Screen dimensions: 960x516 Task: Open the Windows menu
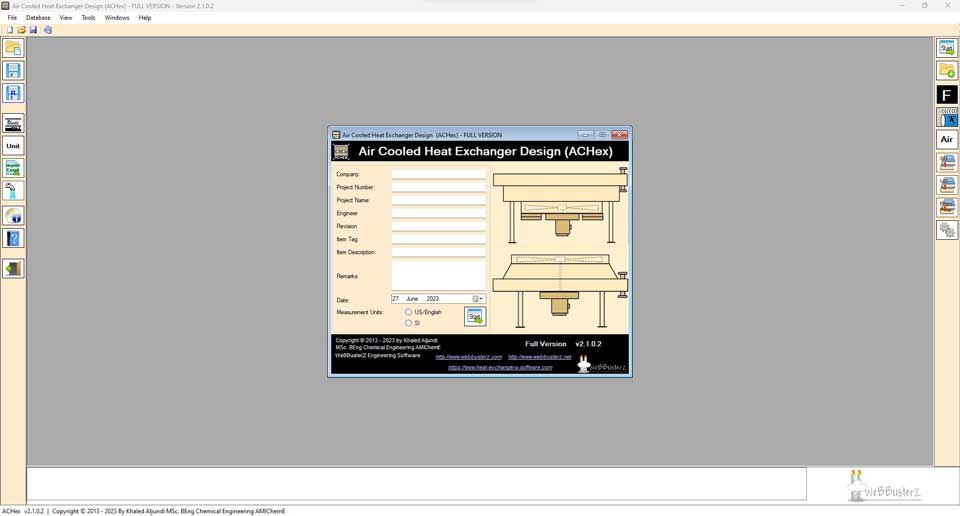[116, 18]
